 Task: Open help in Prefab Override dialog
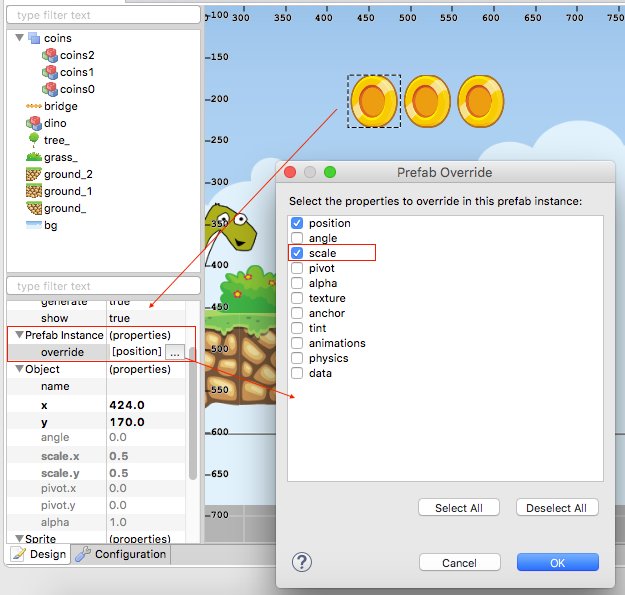[302, 562]
